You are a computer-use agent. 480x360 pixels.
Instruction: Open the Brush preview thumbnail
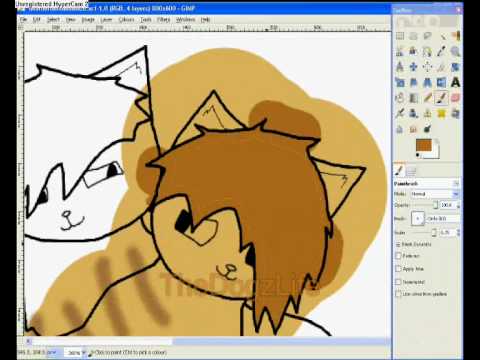[x=418, y=219]
